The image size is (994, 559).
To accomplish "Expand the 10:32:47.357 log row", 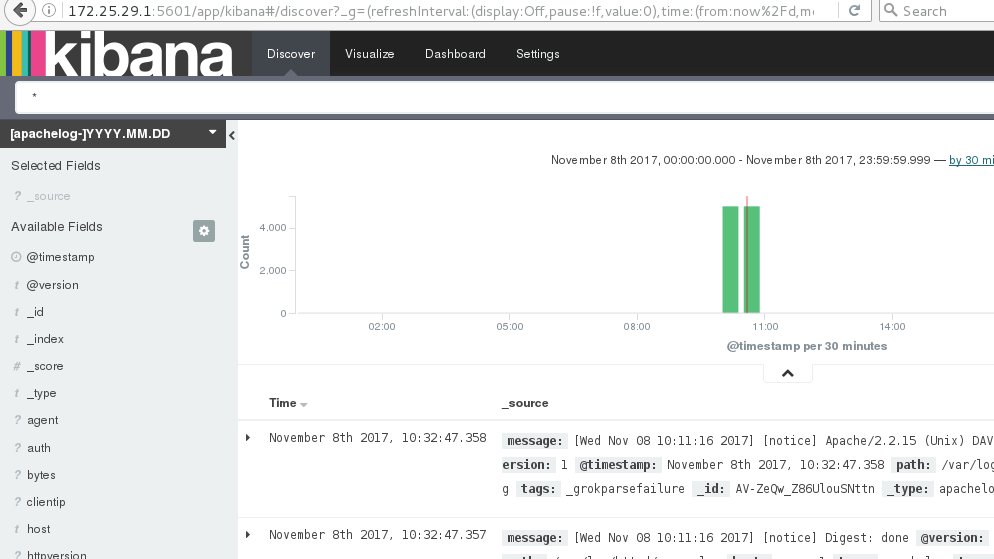I will tap(248, 534).
